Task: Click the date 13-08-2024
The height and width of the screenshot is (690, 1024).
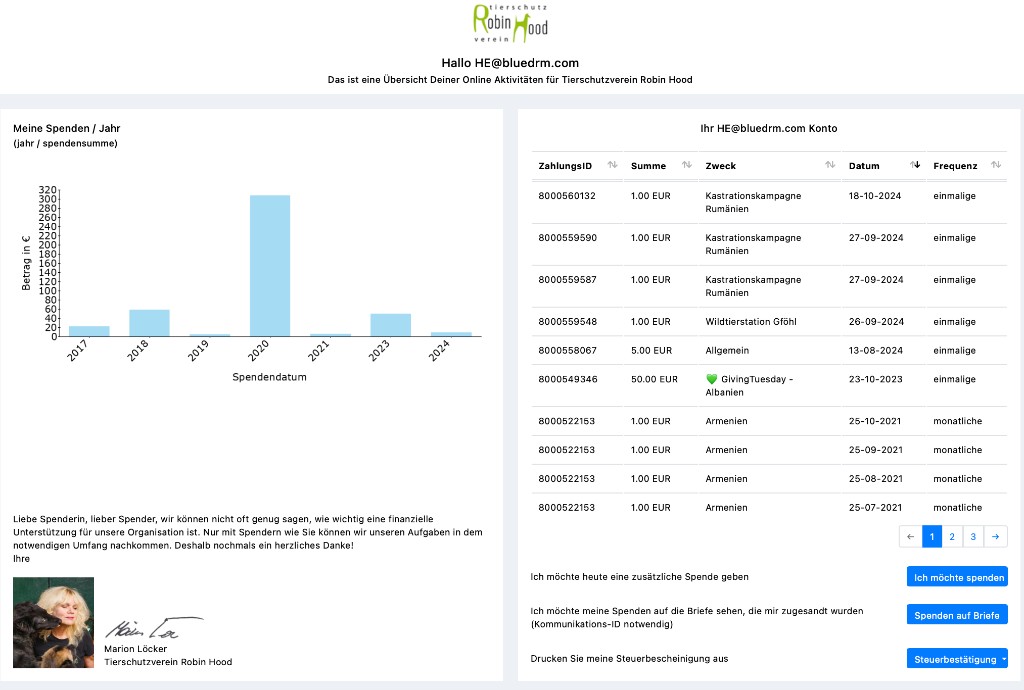Action: [x=876, y=350]
